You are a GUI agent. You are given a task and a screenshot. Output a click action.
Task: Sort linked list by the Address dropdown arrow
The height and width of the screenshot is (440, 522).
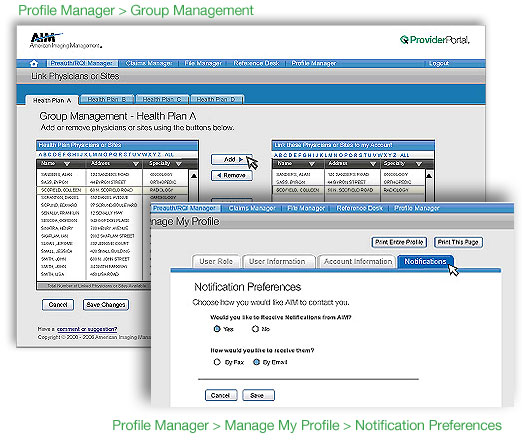[x=373, y=164]
